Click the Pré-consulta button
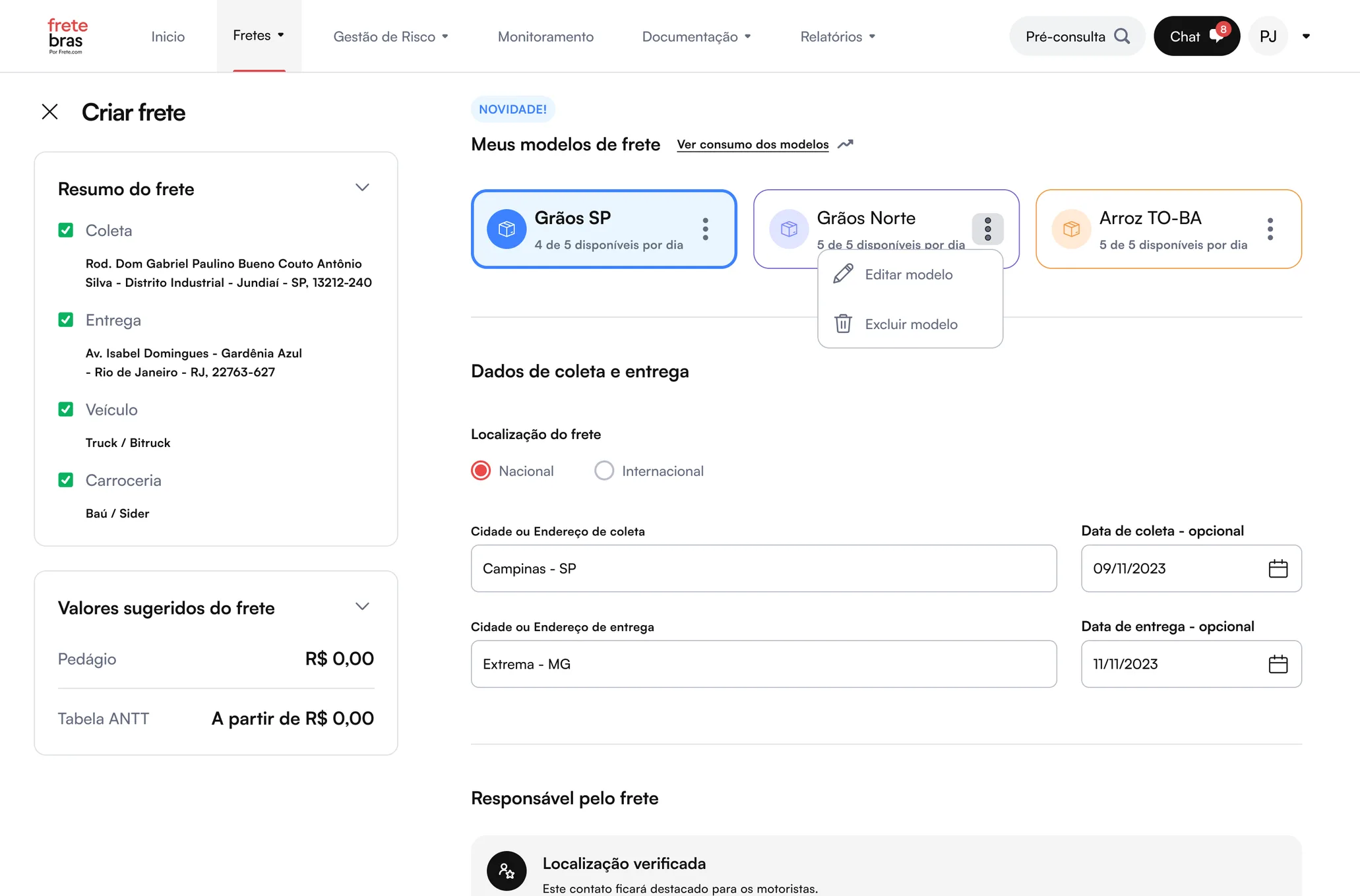The width and height of the screenshot is (1360, 896). [1077, 36]
